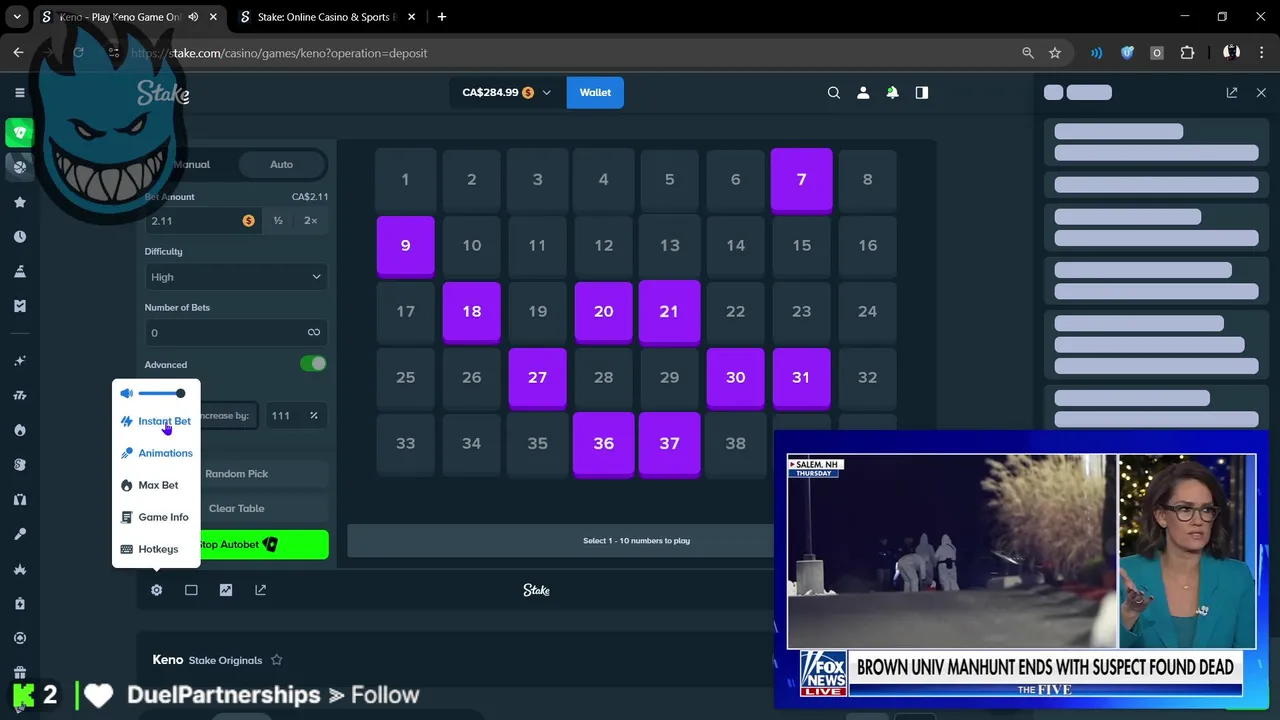This screenshot has height=720, width=1280.
Task: Open a new browser tab with plus button
Action: [442, 17]
